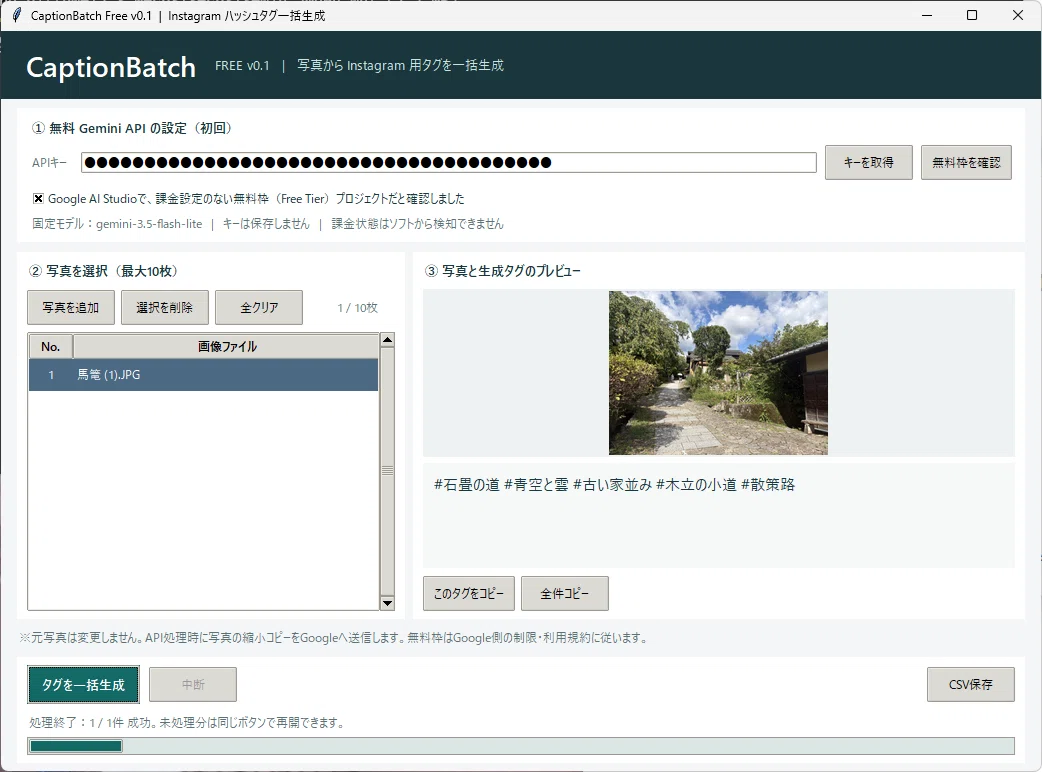Screen dimensions: 1042x772
Task: Start generation with タグを一括生成 button
Action: (x=84, y=685)
